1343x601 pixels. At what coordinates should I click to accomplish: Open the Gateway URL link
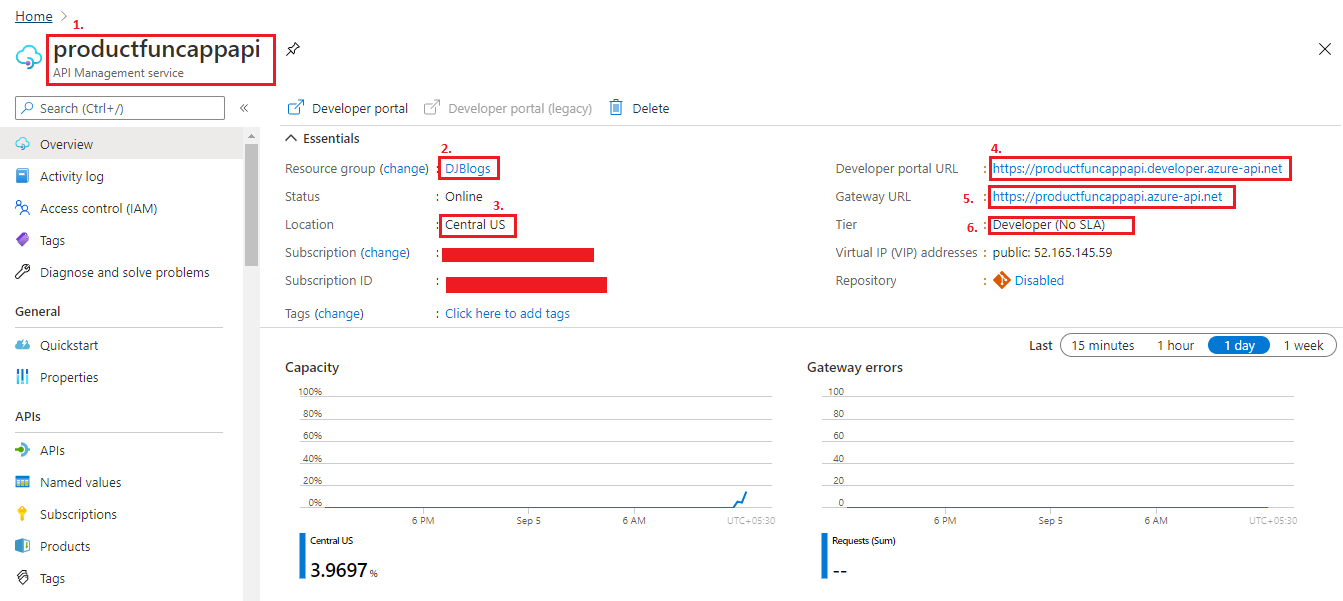(x=1107, y=196)
